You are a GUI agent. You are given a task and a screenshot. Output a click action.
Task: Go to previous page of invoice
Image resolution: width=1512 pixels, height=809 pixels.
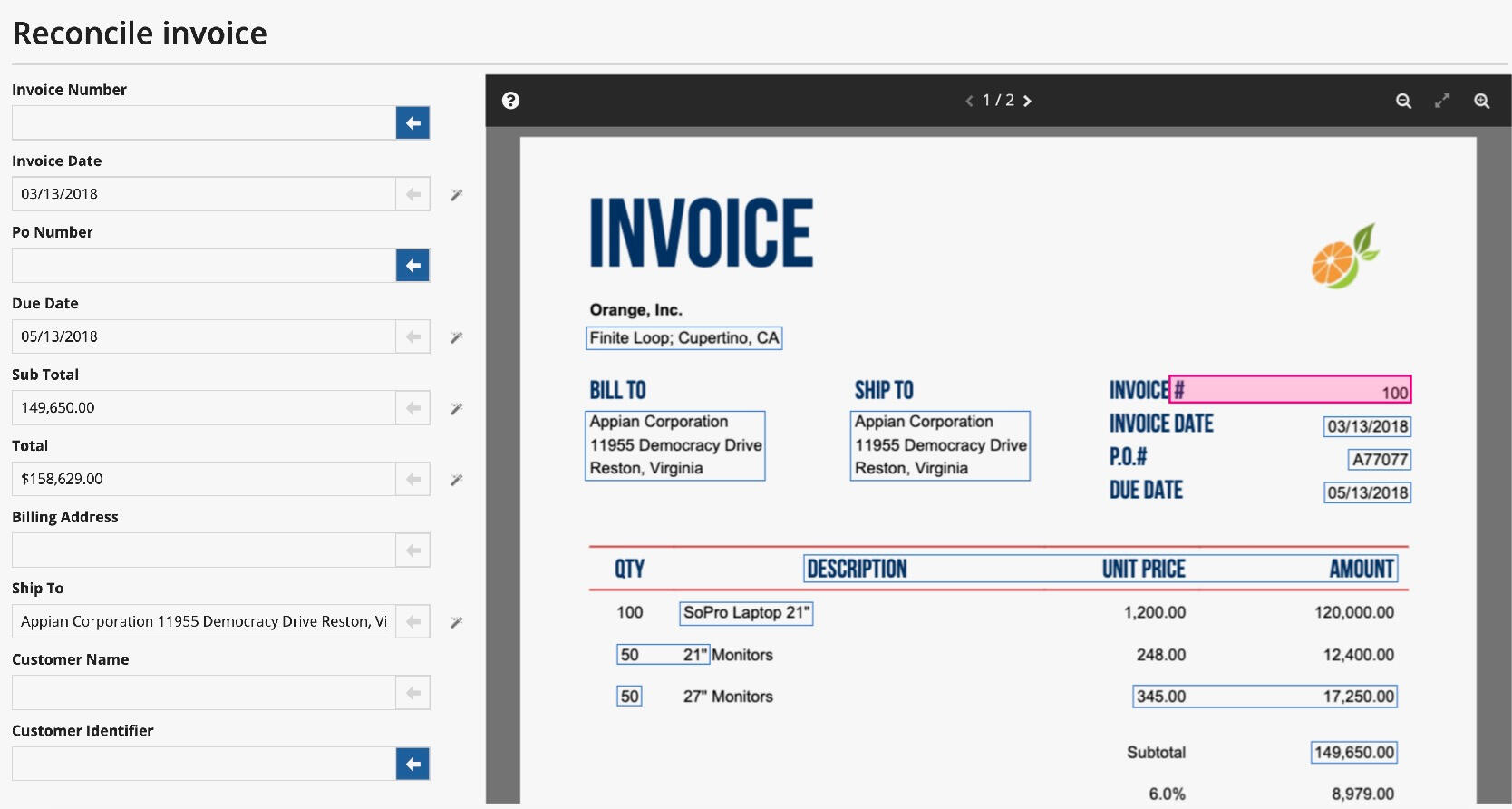[969, 101]
